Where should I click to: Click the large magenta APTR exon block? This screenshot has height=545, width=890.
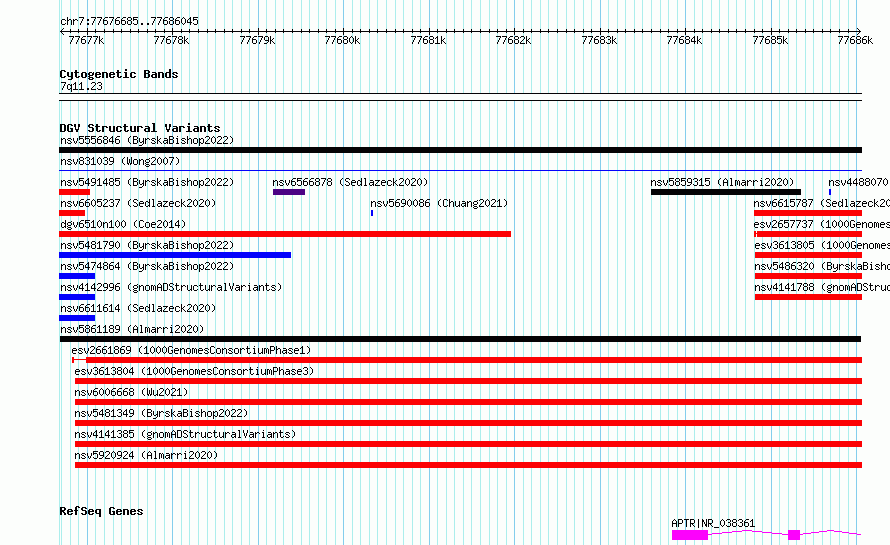tap(690, 535)
